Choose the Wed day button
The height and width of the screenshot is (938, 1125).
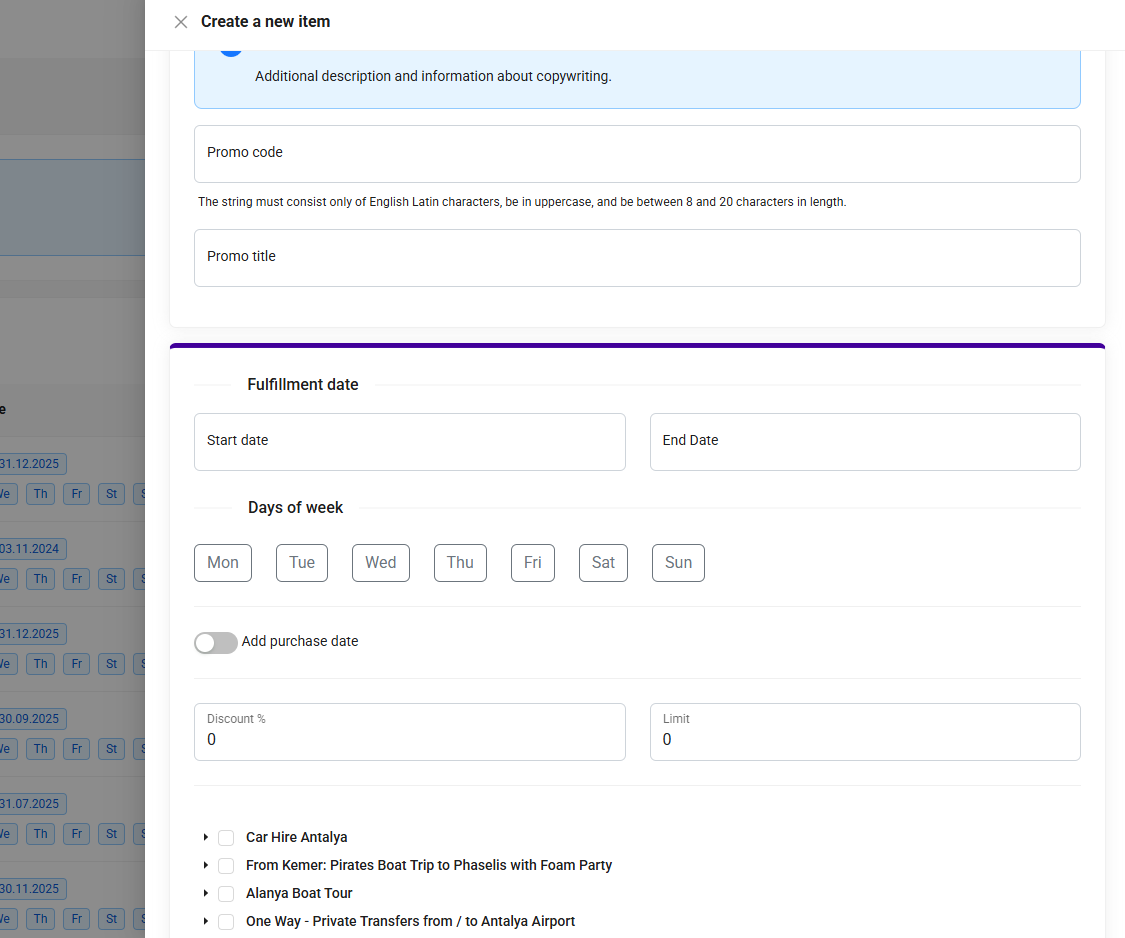click(x=381, y=563)
